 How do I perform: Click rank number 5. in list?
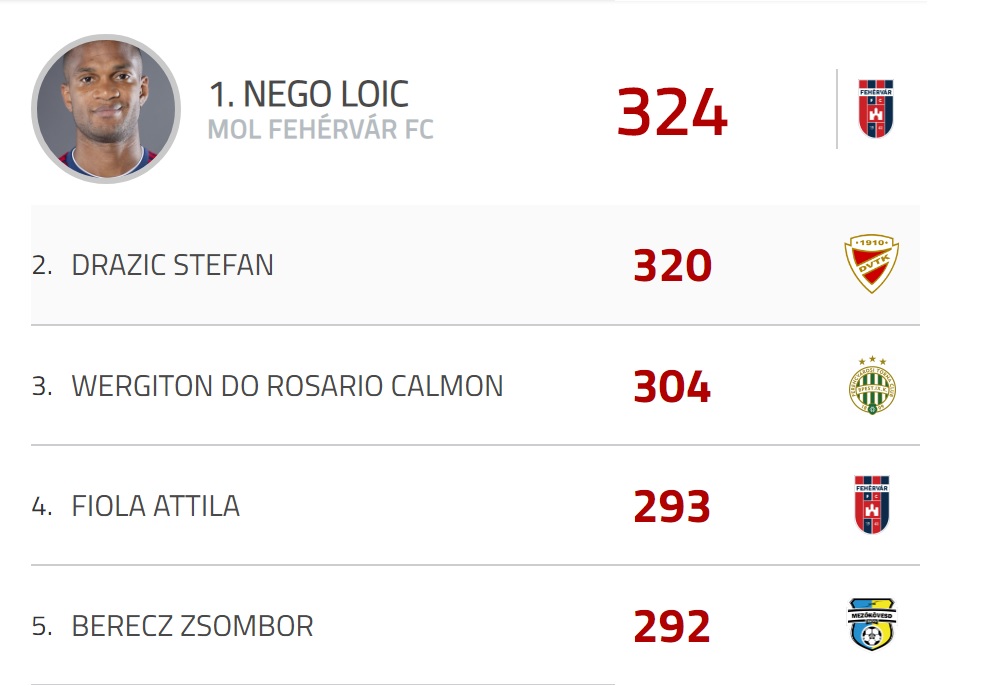pos(42,626)
